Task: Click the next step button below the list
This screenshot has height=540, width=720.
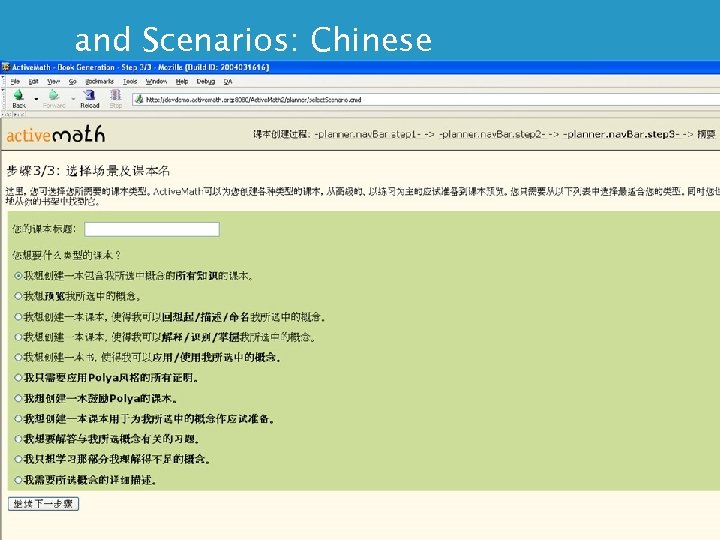Action: click(x=44, y=504)
